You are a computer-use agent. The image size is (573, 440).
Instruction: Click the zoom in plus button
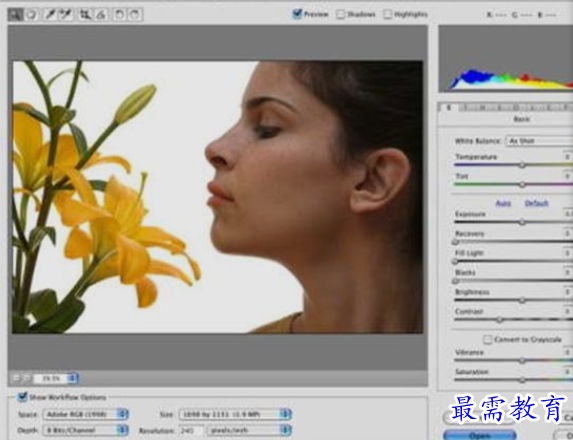pos(26,378)
